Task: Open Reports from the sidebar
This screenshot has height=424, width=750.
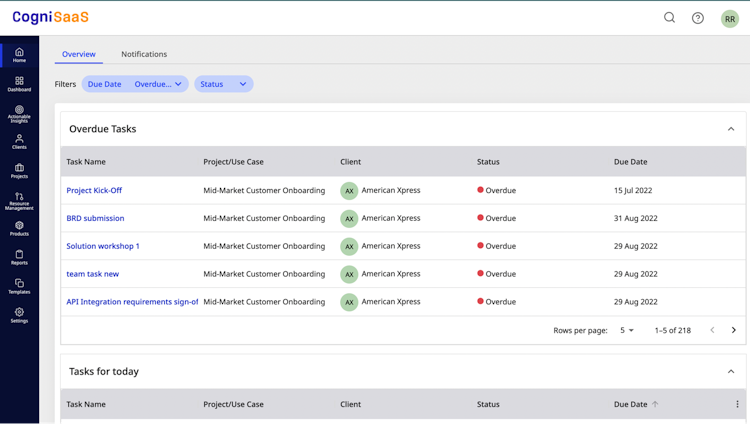Action: pyautogui.click(x=19, y=257)
